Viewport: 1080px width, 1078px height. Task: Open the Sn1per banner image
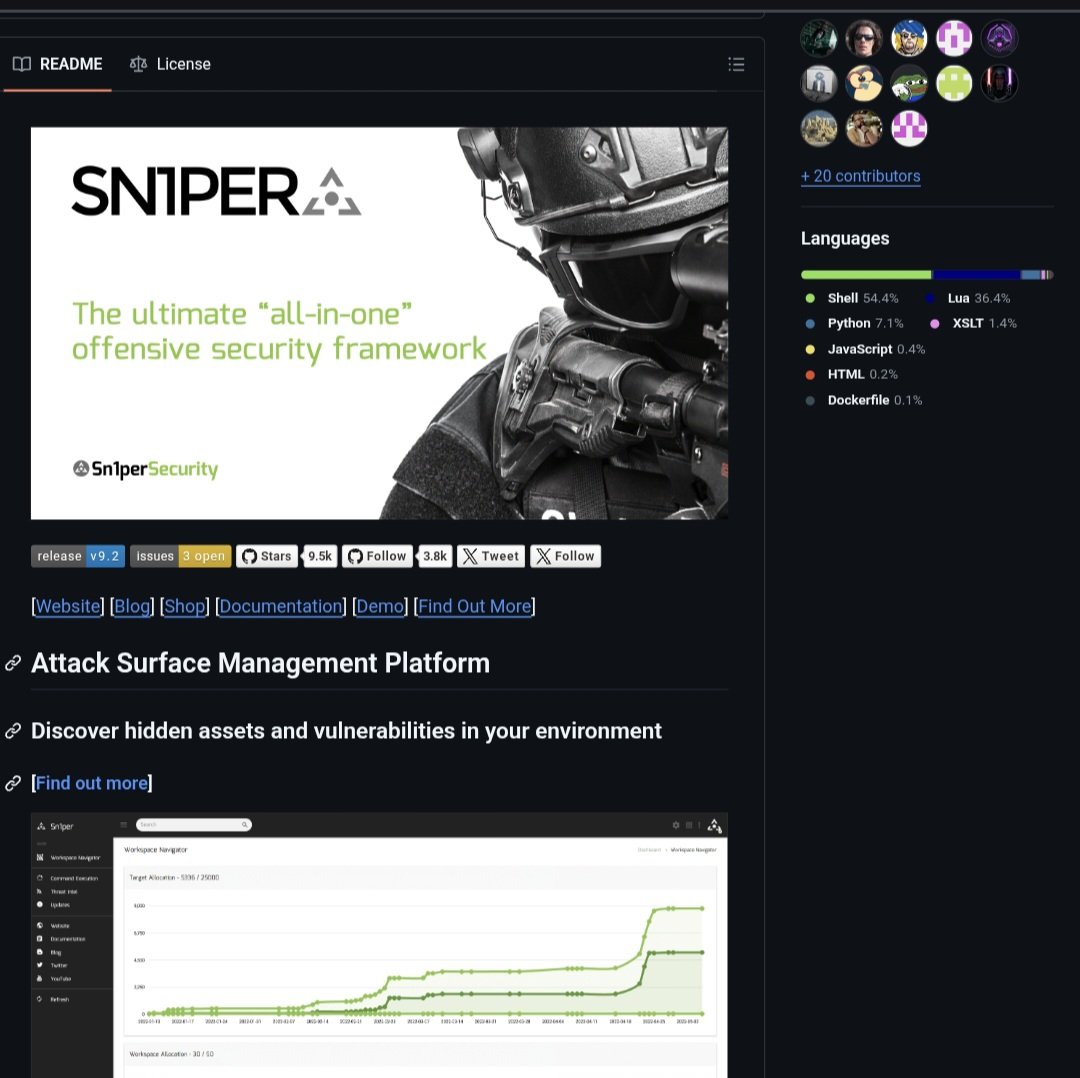(x=380, y=322)
